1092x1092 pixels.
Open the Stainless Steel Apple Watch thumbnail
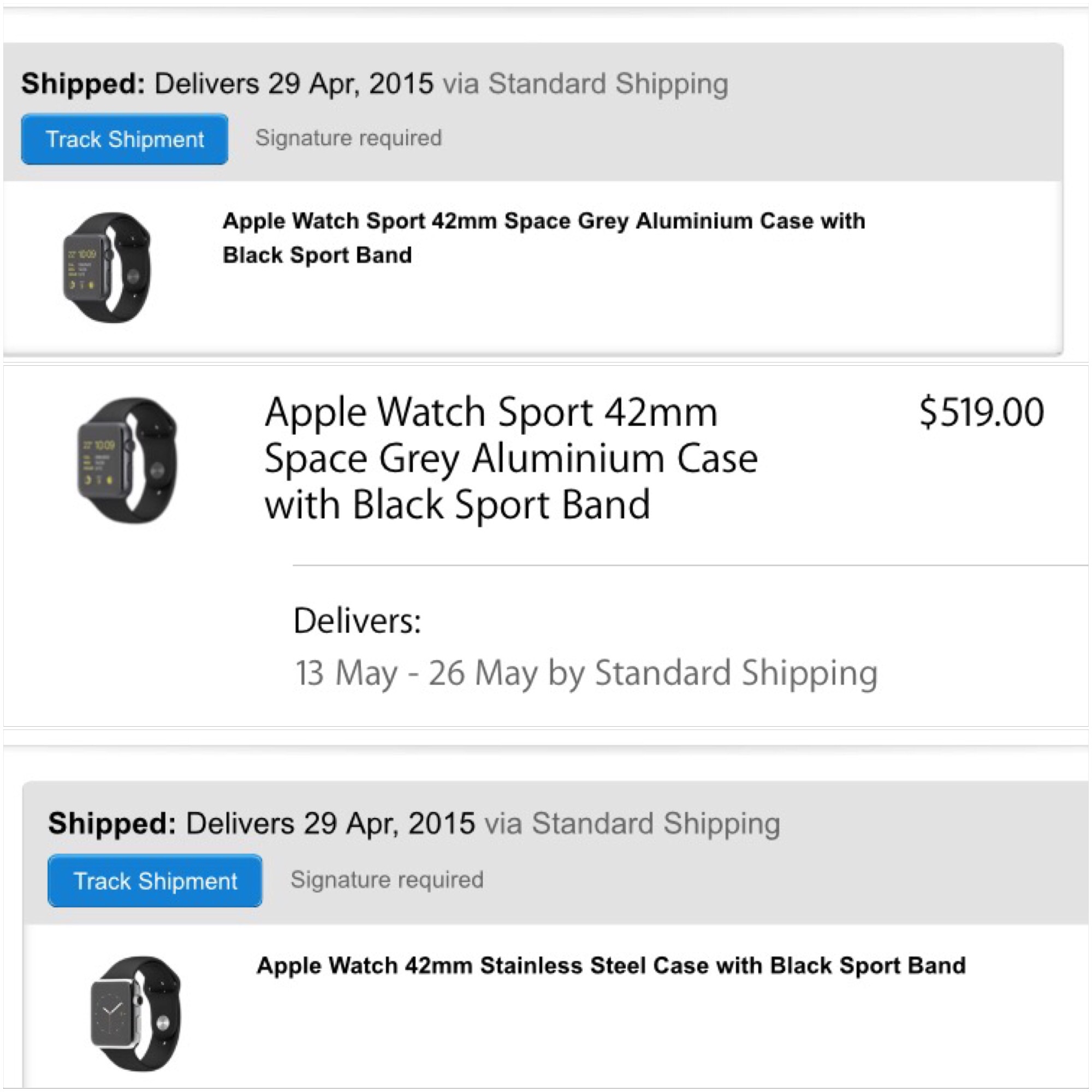[135, 1013]
